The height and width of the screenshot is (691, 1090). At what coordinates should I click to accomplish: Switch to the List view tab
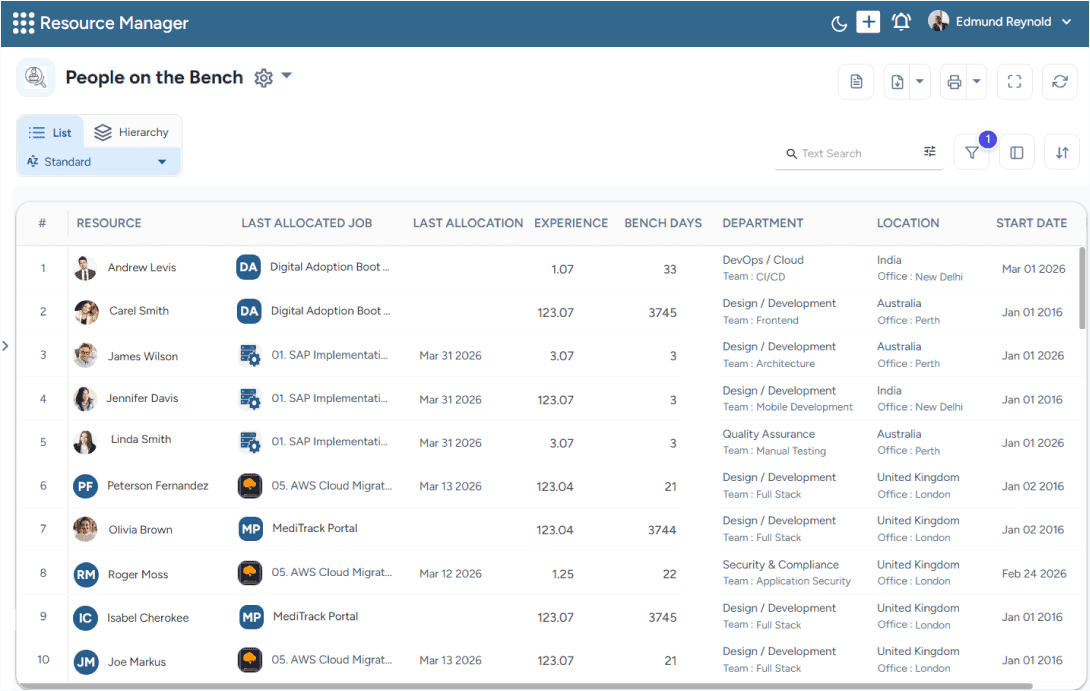pyautogui.click(x=50, y=132)
